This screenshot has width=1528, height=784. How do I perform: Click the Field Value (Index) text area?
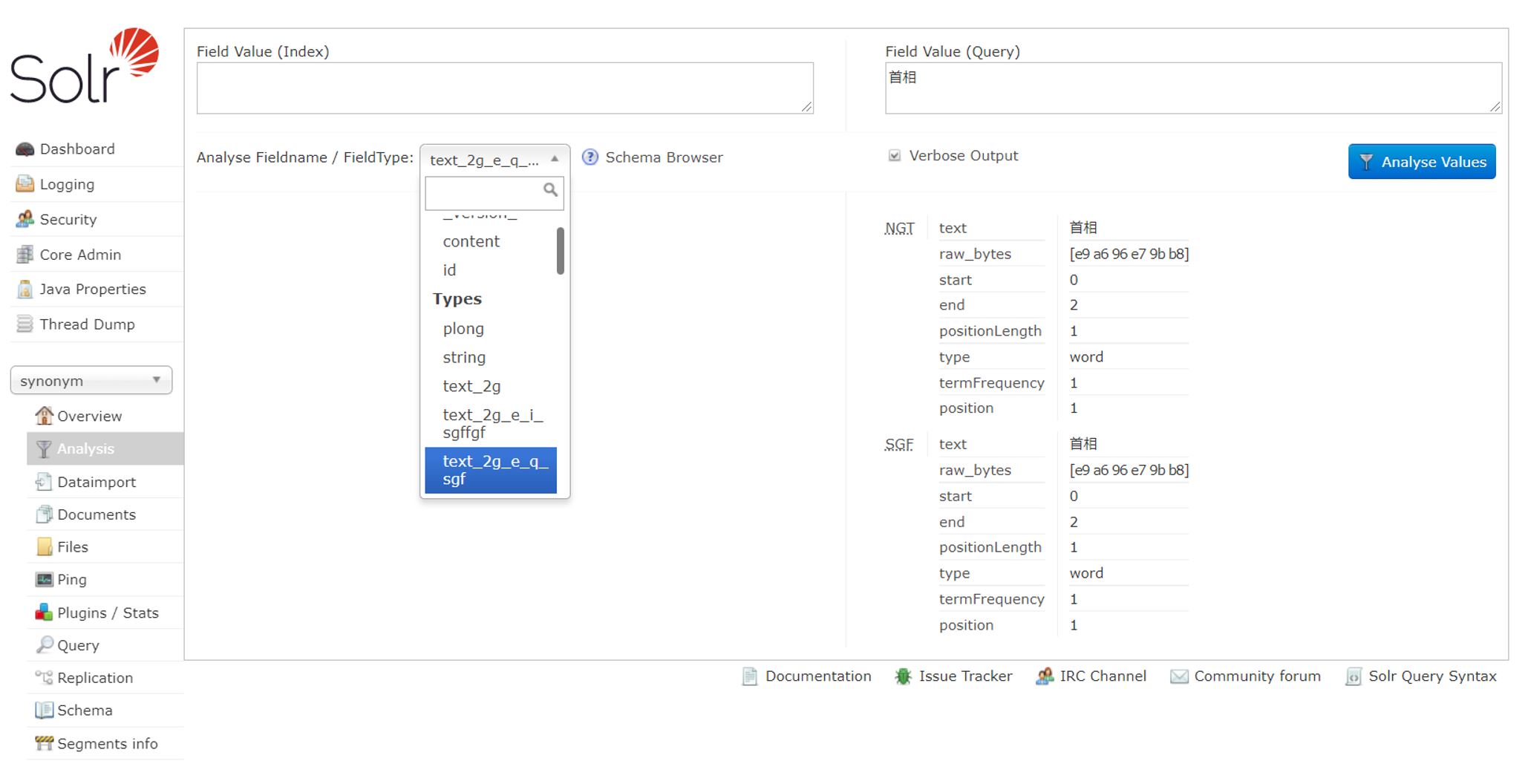pos(505,88)
